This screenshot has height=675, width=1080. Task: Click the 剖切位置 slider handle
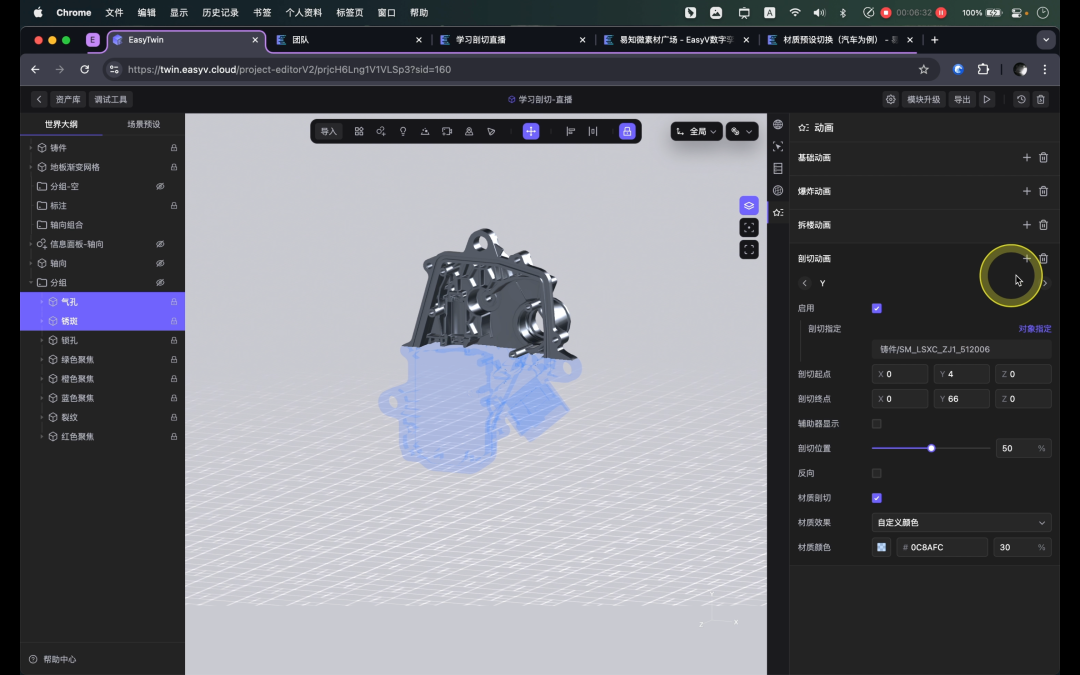click(931, 448)
